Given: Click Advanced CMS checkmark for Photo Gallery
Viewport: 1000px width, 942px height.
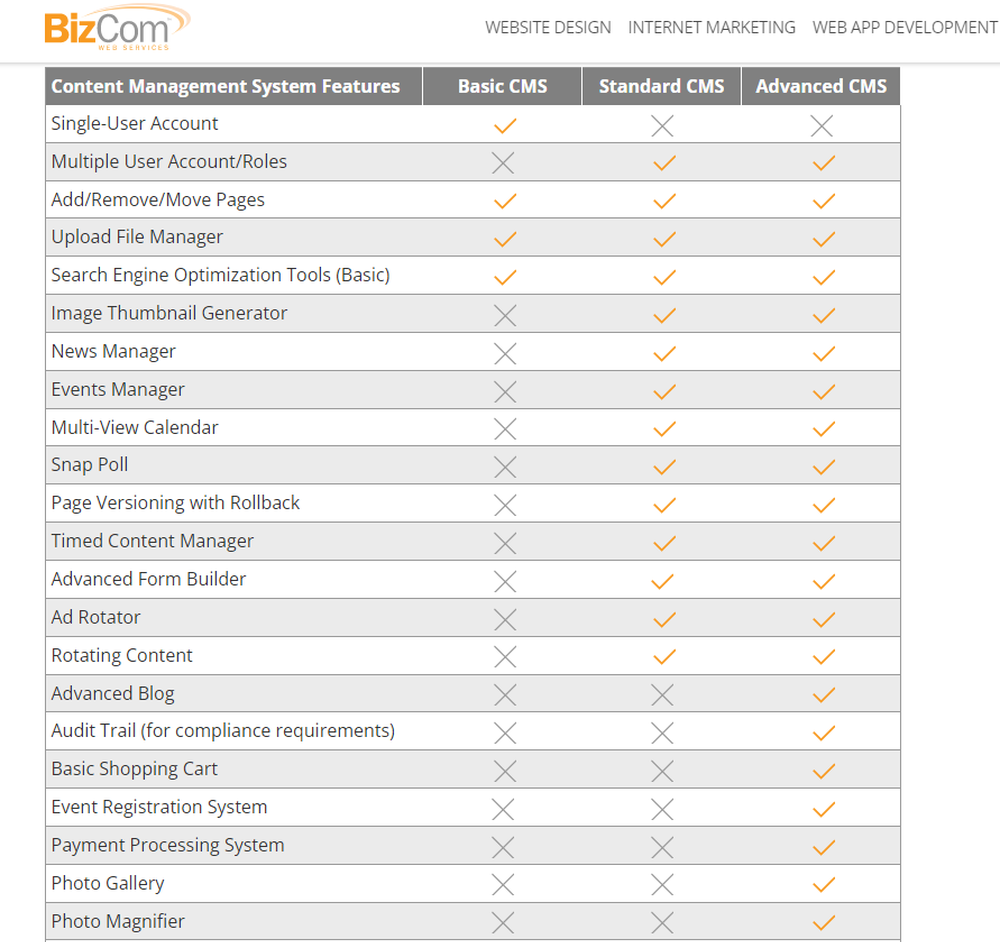Looking at the screenshot, I should coord(823,884).
